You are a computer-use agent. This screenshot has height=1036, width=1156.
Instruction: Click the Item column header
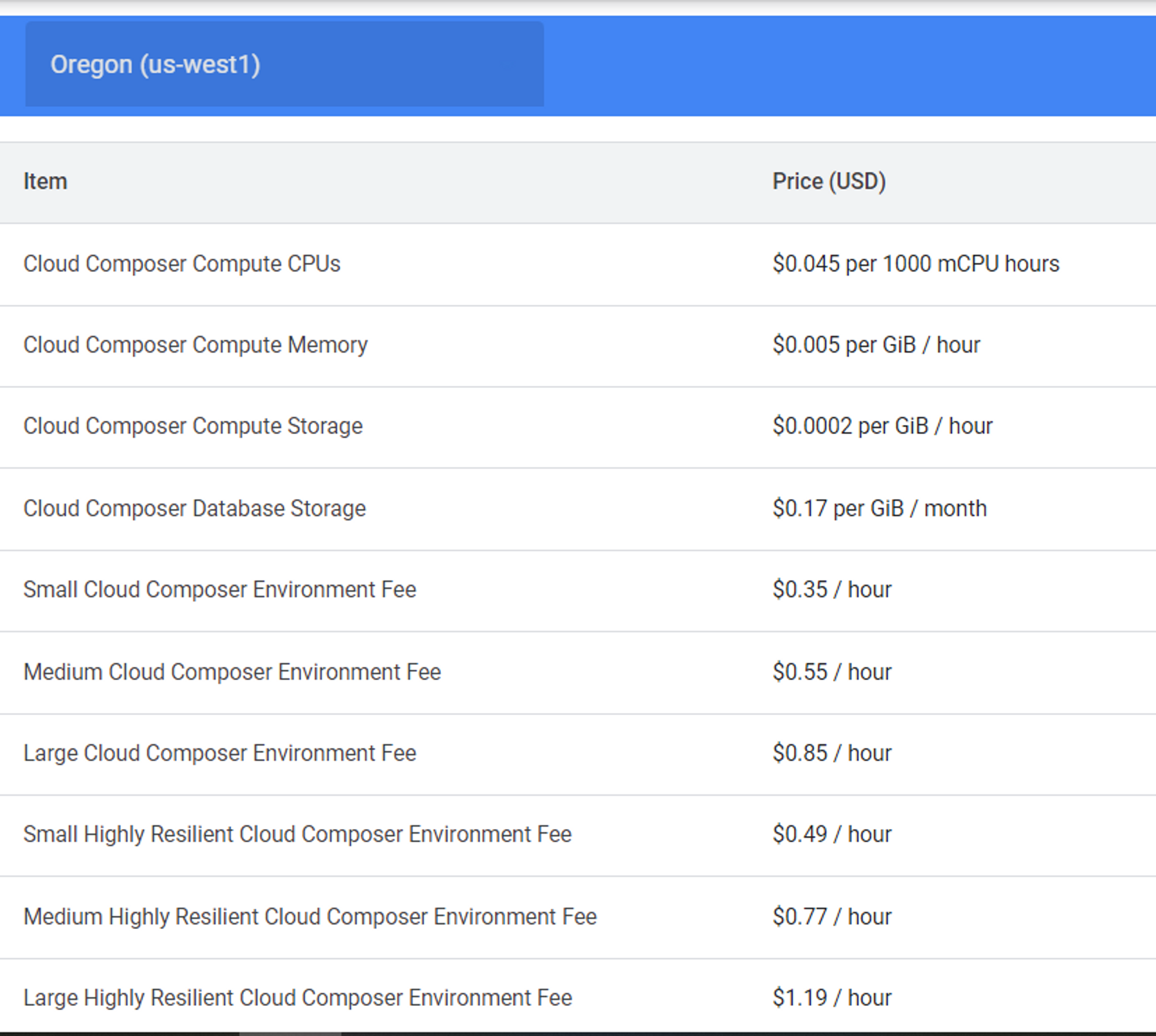point(45,182)
